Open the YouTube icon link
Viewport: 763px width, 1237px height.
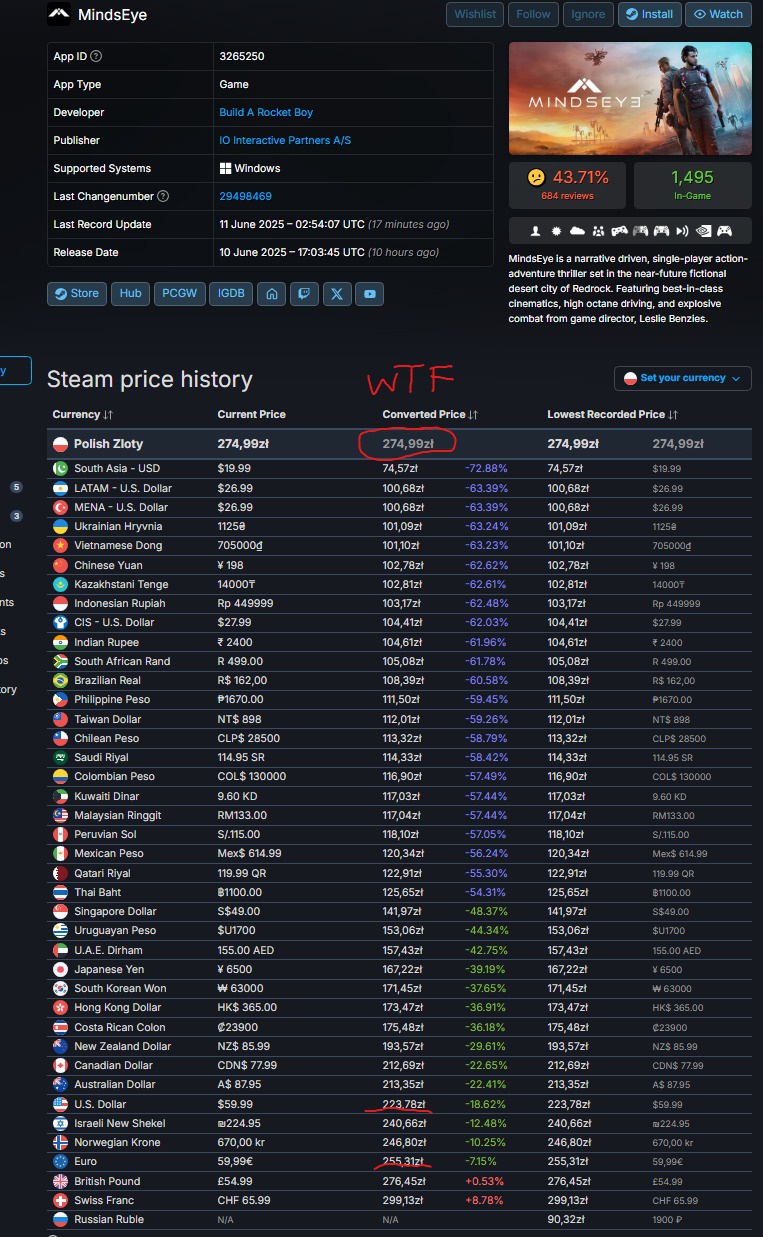tap(370, 294)
